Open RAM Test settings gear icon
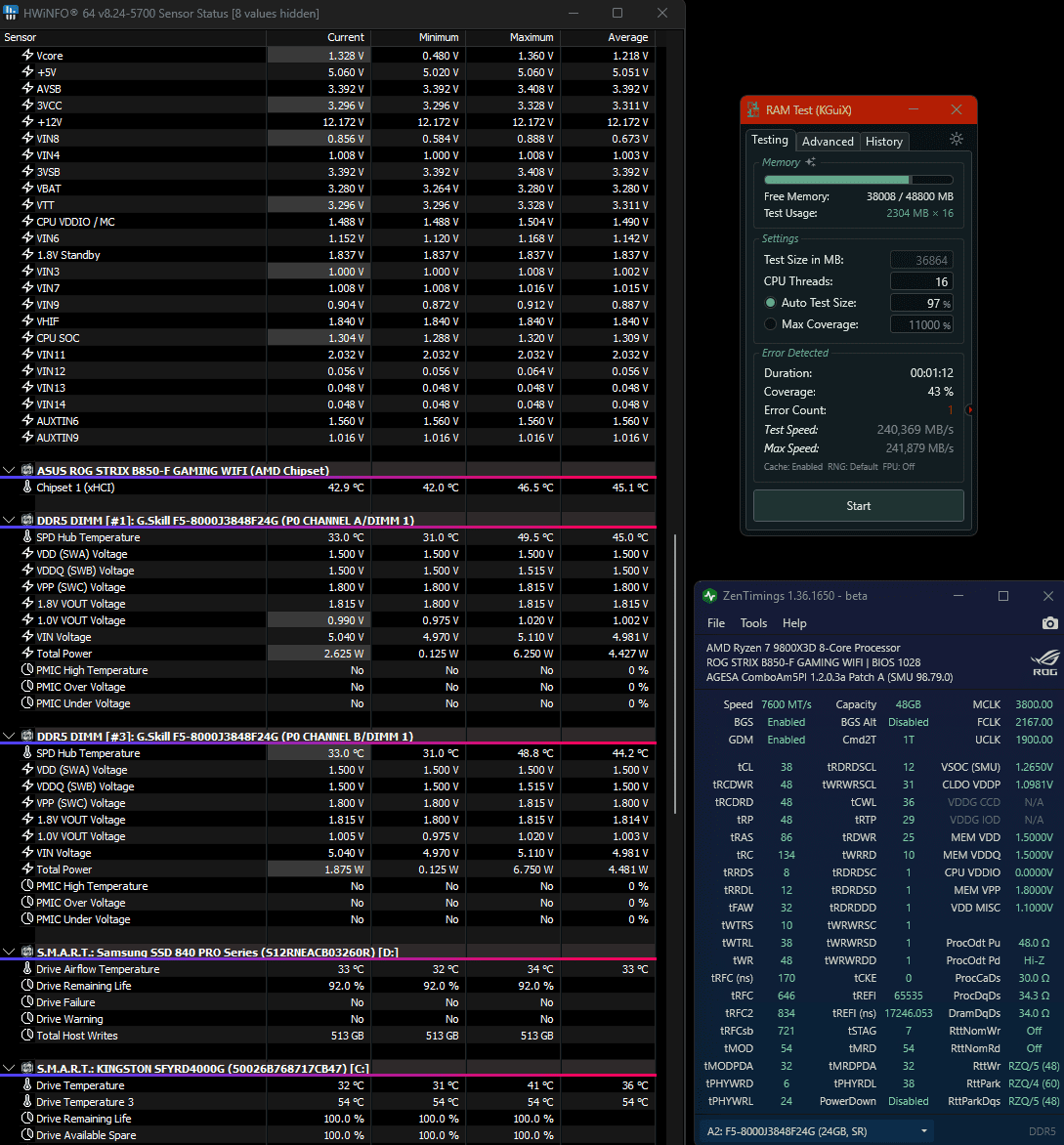This screenshot has height=1145, width=1064. pos(956,140)
